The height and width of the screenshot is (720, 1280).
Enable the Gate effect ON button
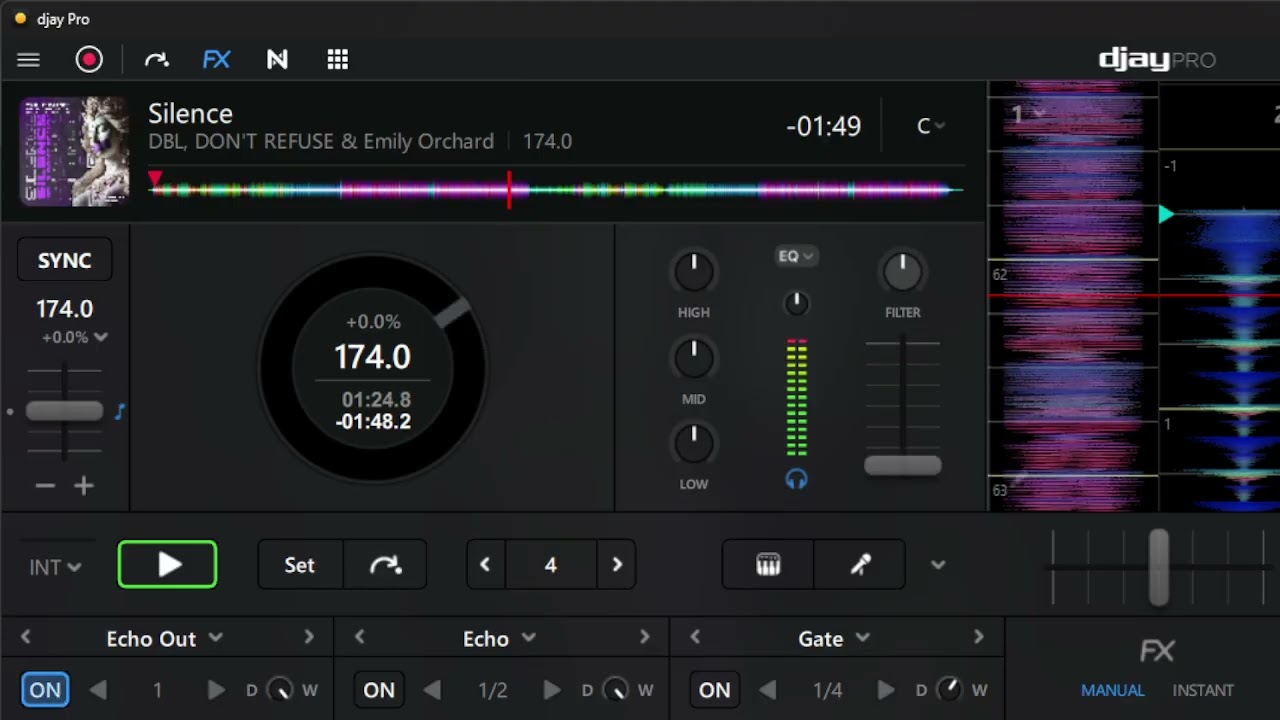[714, 690]
